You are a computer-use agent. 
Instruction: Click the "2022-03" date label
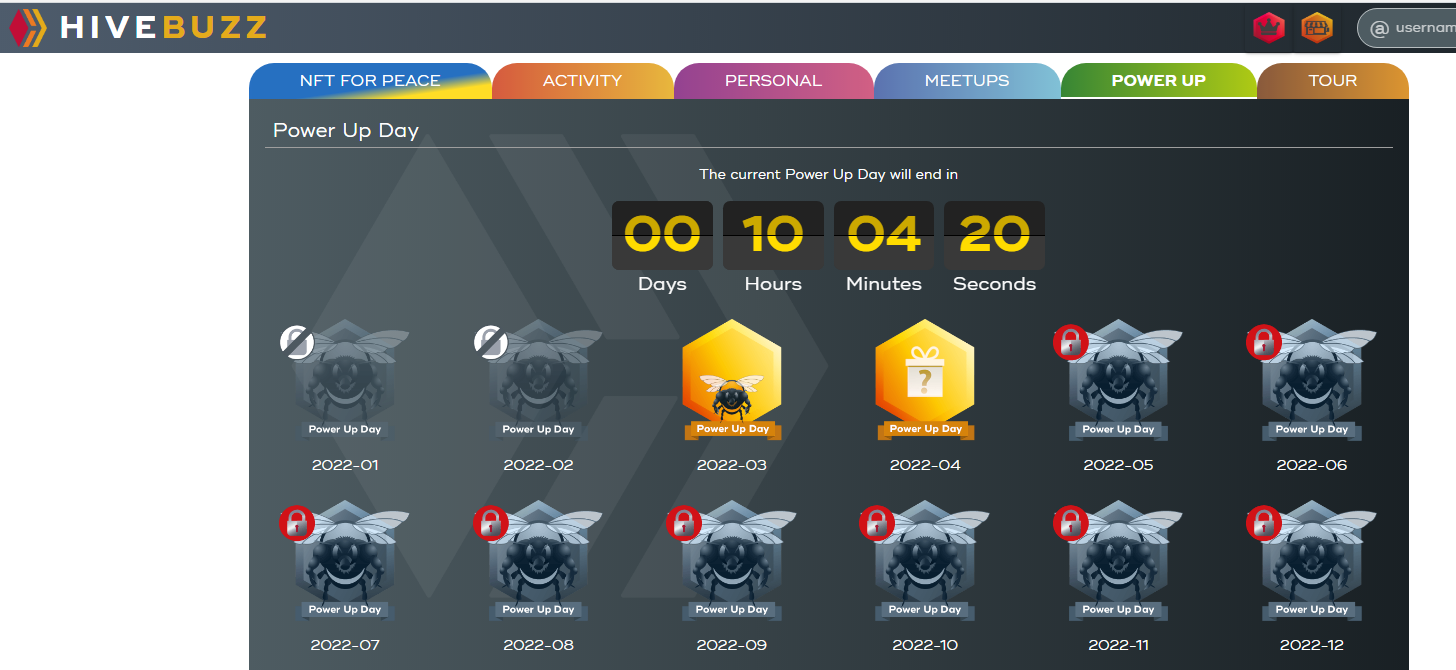pyautogui.click(x=731, y=465)
